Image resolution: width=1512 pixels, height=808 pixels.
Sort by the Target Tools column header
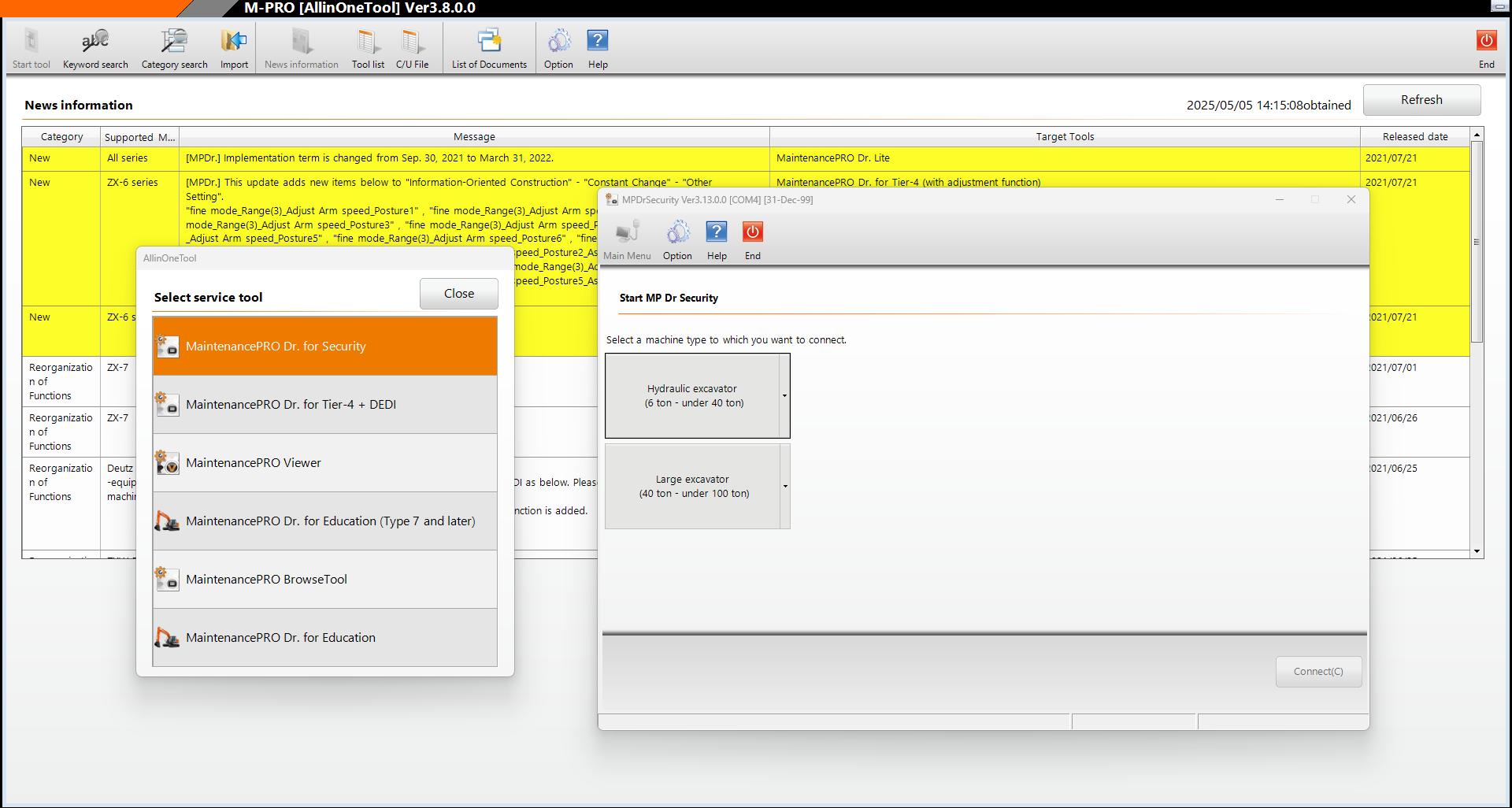click(x=1065, y=136)
